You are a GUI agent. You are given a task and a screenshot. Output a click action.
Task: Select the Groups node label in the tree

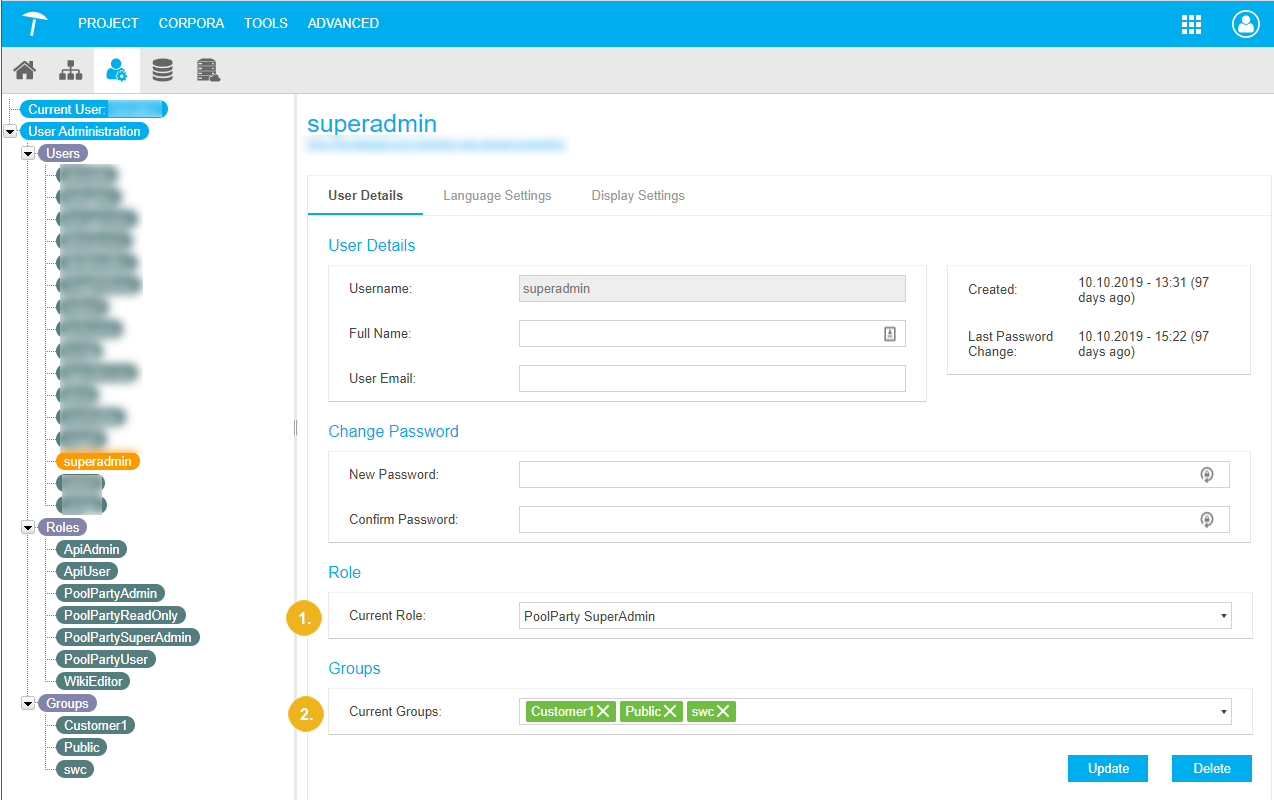click(x=67, y=703)
